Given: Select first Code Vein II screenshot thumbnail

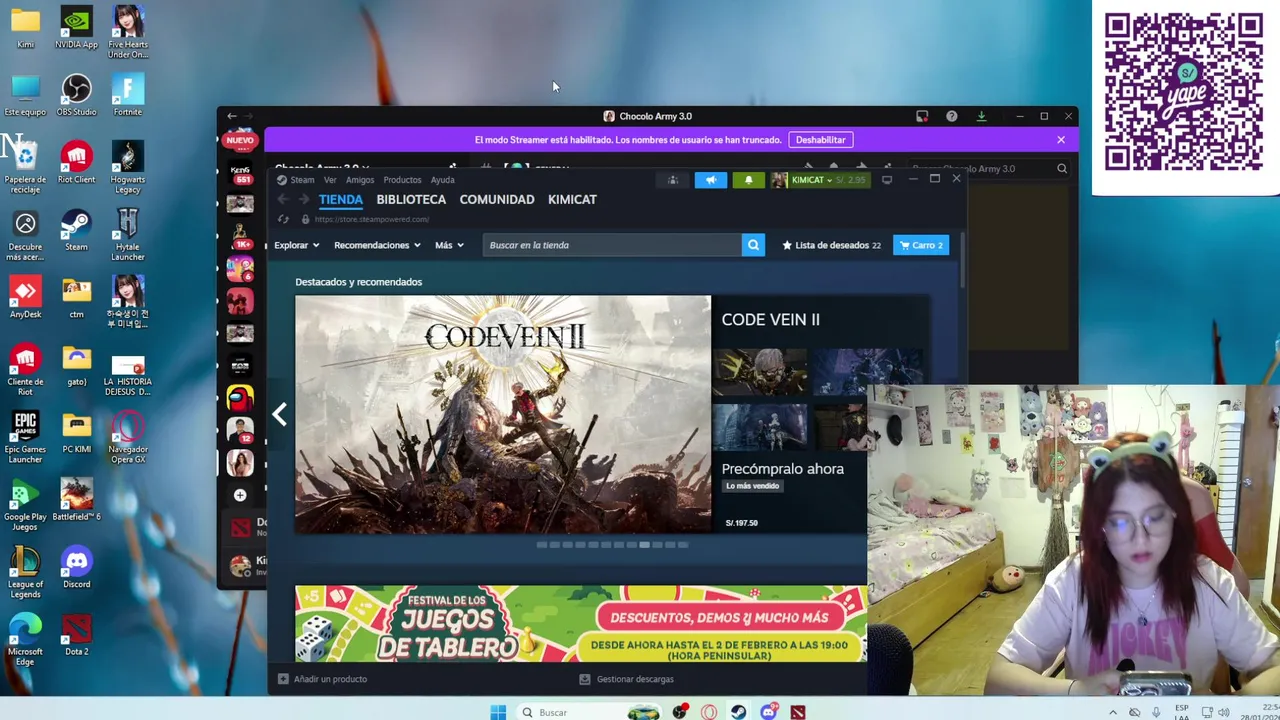Looking at the screenshot, I should point(760,372).
